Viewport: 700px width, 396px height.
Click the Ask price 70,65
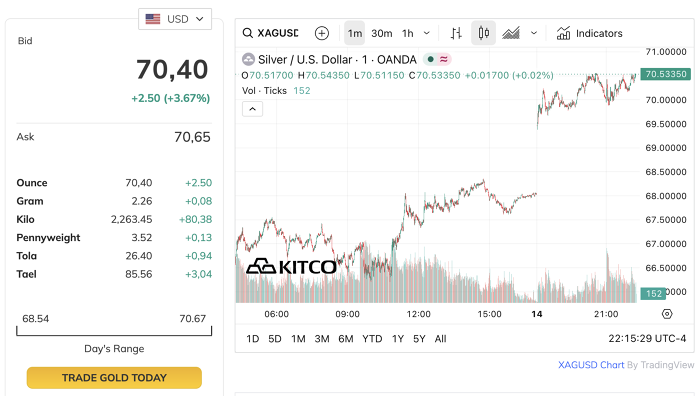(192, 137)
